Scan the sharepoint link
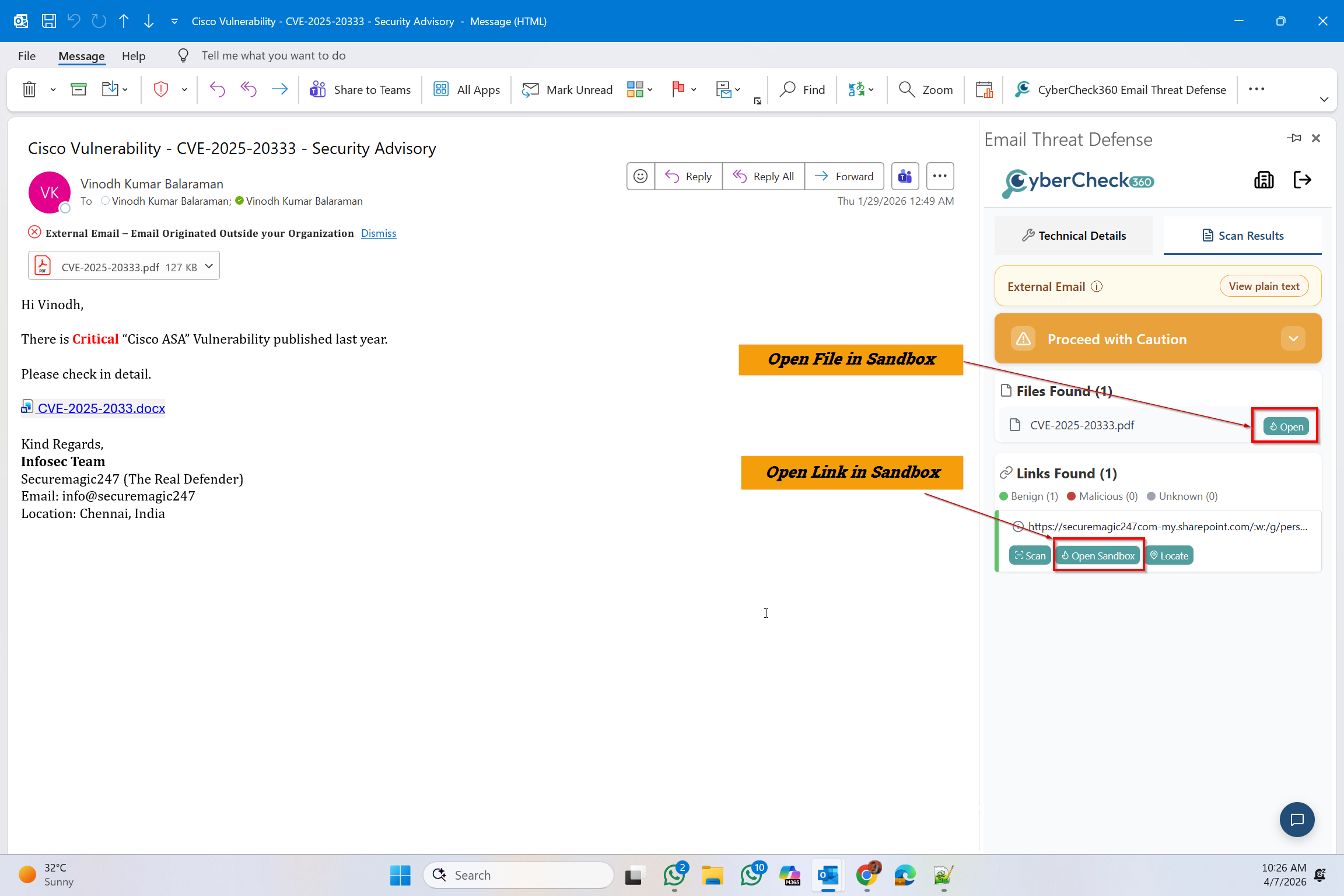This screenshot has width=1344, height=896. (1030, 555)
